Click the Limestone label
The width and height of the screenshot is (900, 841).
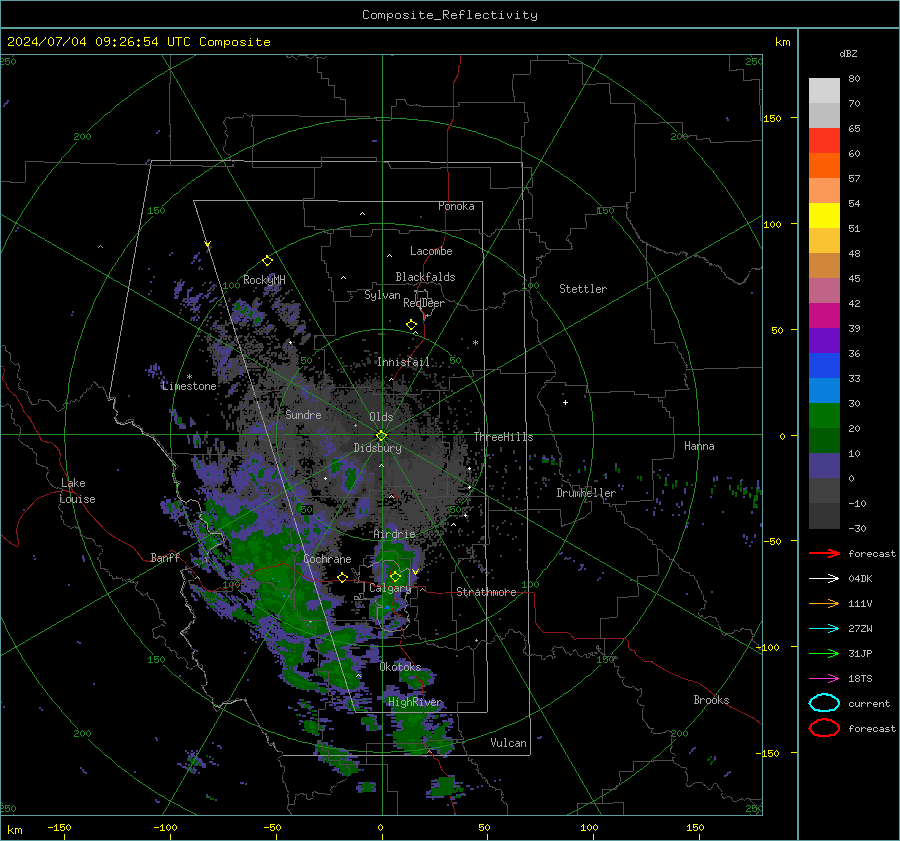coord(189,386)
